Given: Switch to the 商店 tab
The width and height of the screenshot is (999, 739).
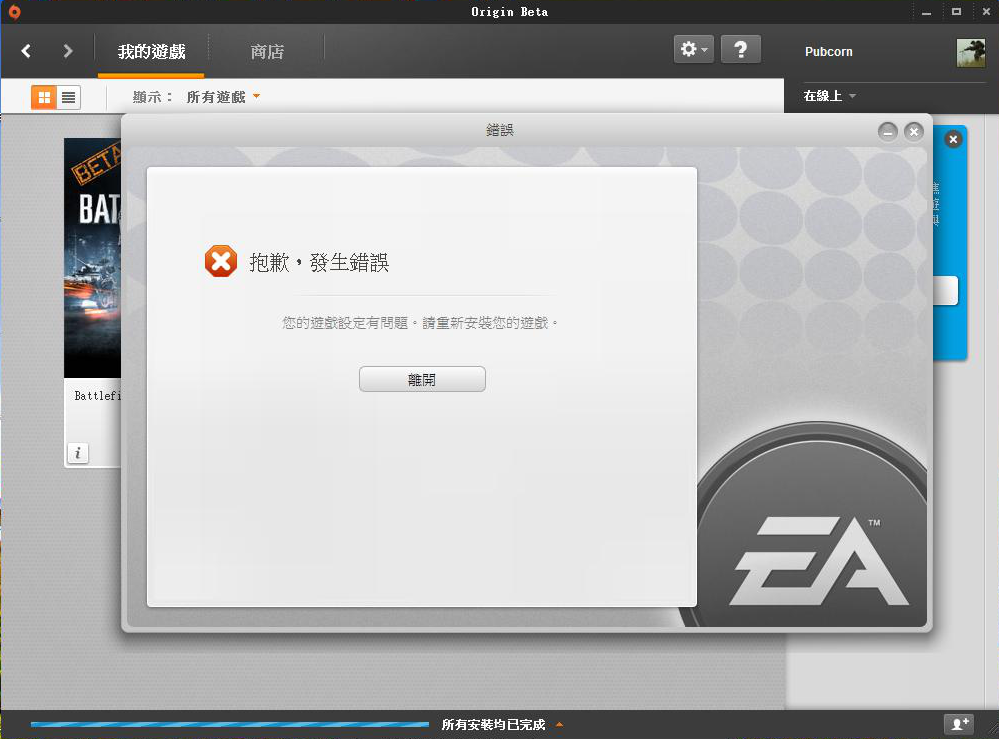Looking at the screenshot, I should pos(267,52).
